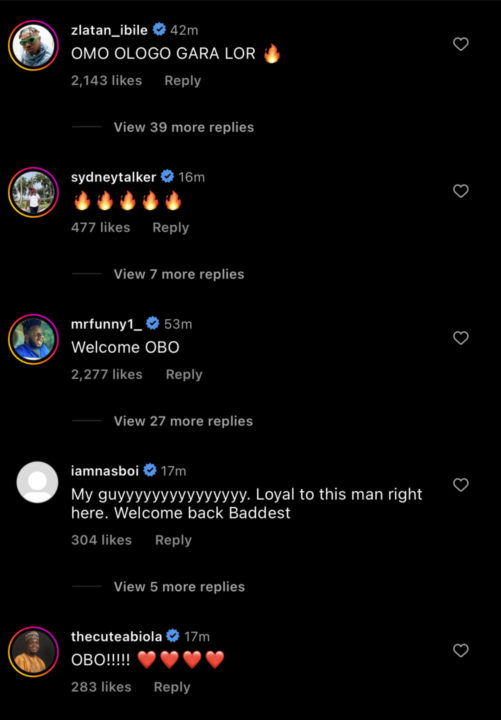View mrfunny1_'s avatar story
Viewport: 501px width, 720px height.
point(33,339)
